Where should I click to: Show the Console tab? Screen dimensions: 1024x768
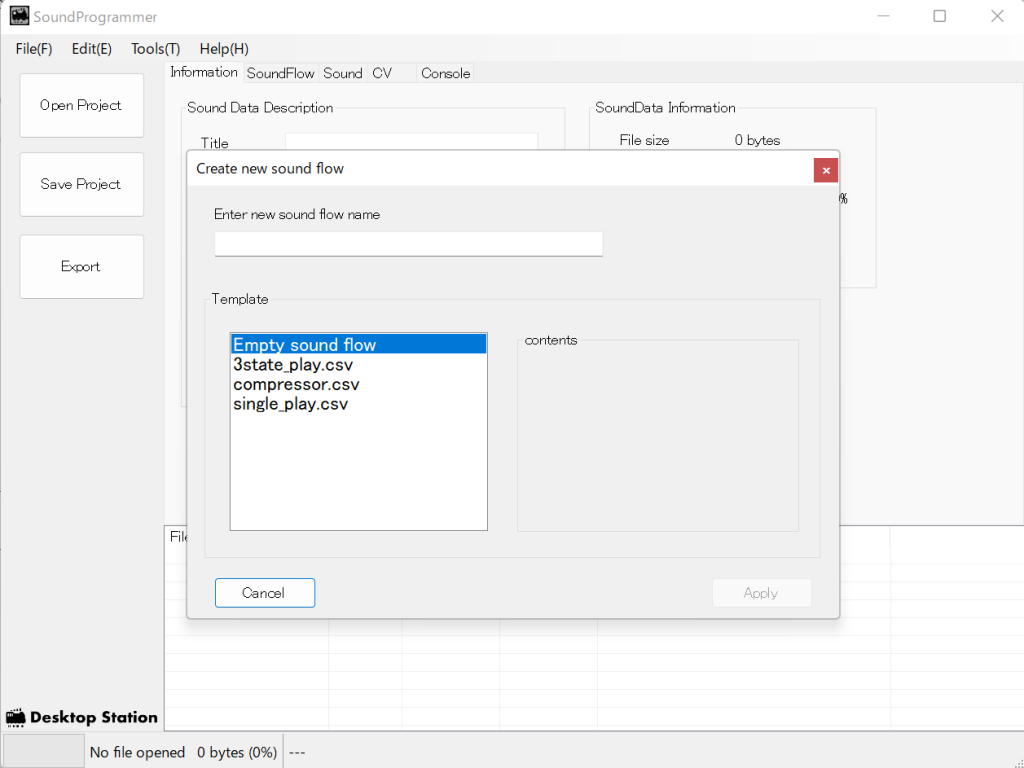[445, 73]
